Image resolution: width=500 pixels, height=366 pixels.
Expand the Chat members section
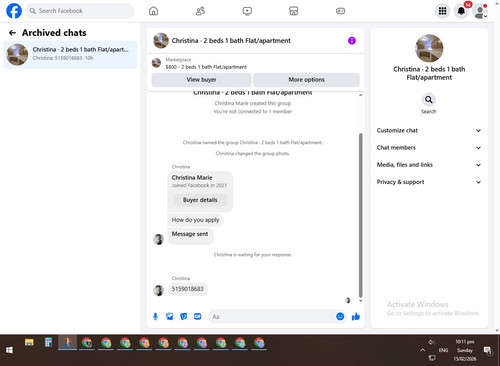(429, 148)
